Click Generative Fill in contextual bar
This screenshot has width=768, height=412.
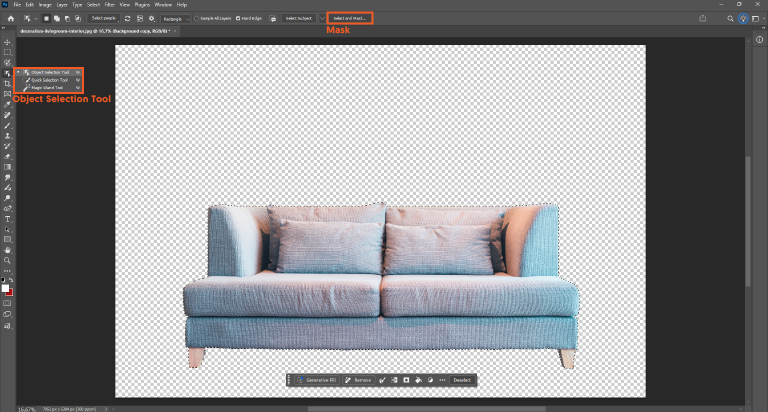pos(316,380)
